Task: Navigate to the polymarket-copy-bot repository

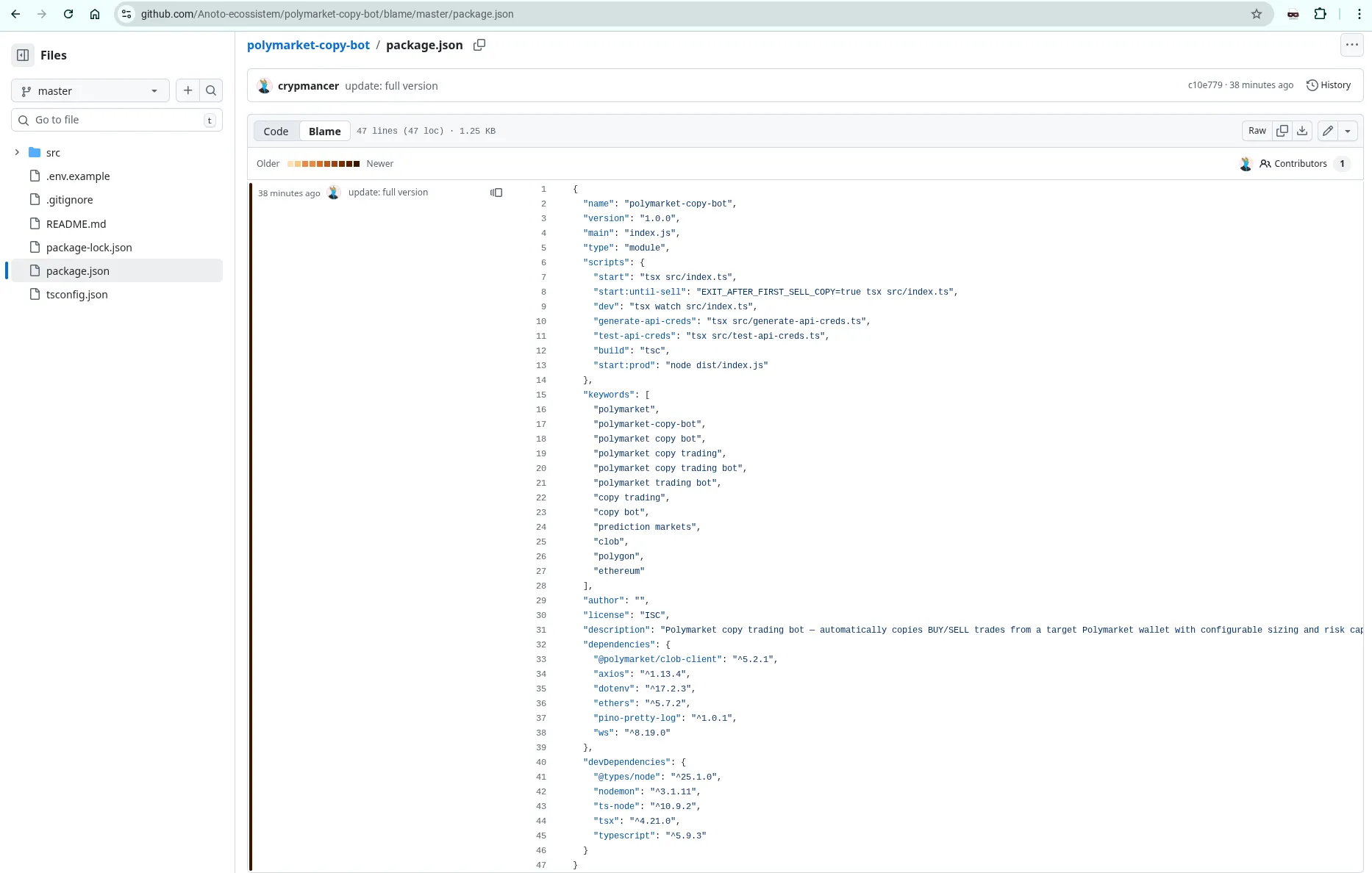Action: (308, 45)
